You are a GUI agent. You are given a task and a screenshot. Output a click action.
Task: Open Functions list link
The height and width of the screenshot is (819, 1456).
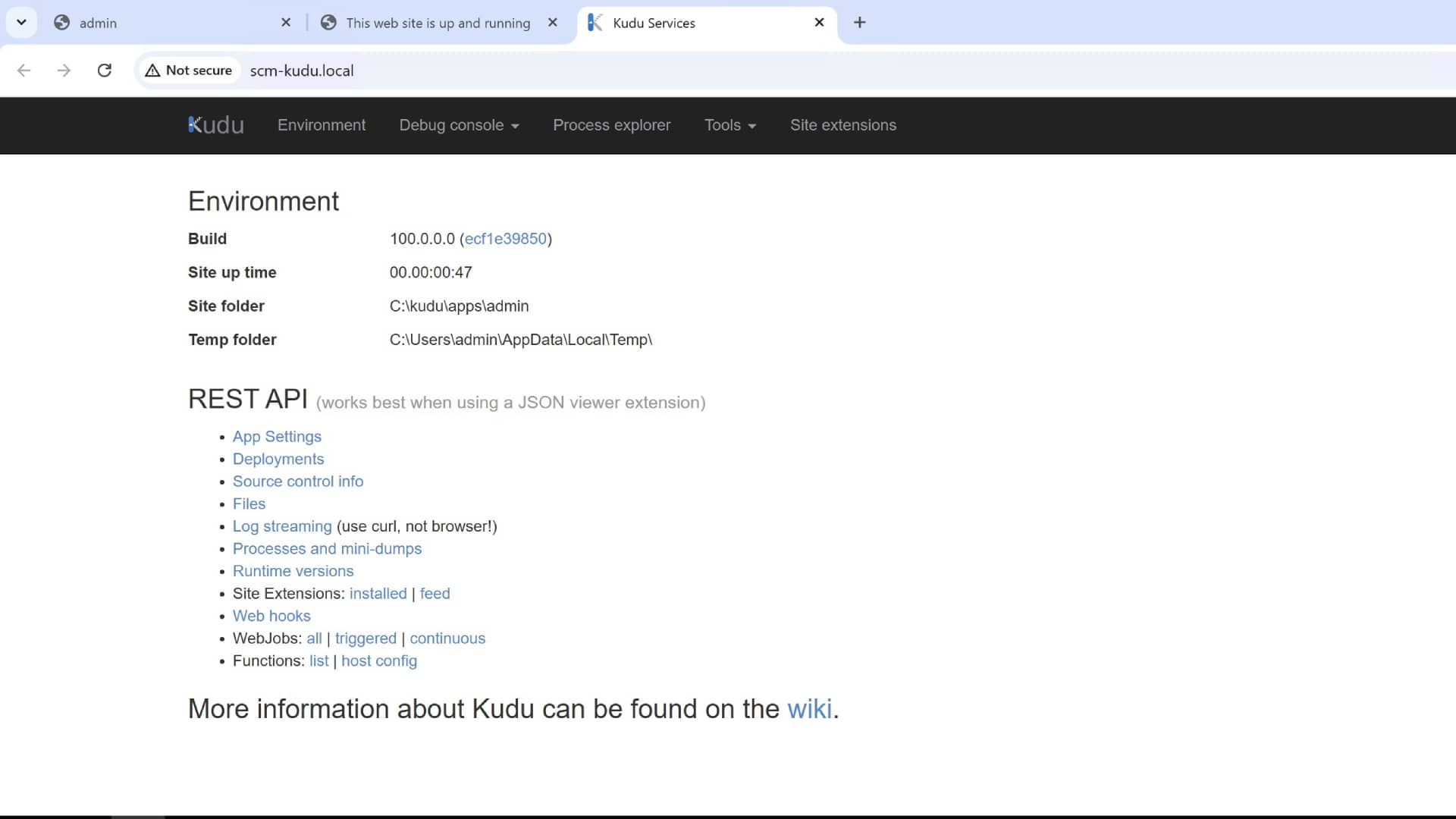[319, 661]
